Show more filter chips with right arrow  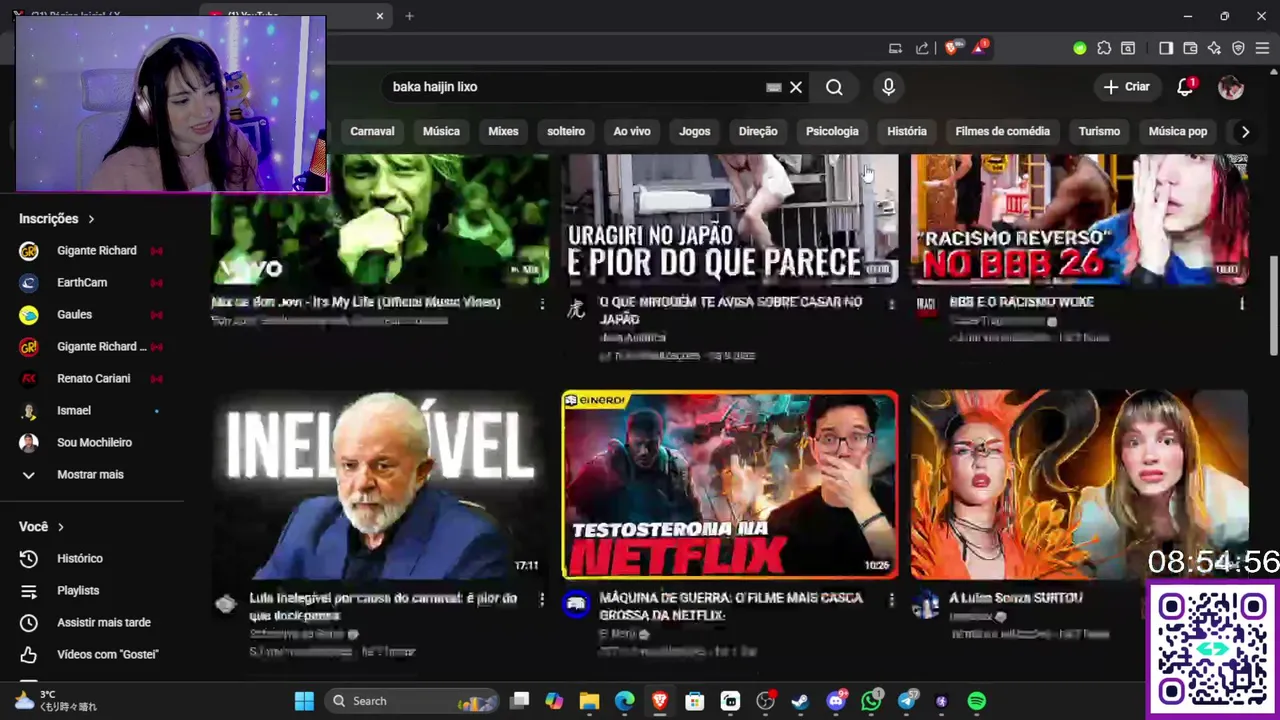coord(1245,131)
